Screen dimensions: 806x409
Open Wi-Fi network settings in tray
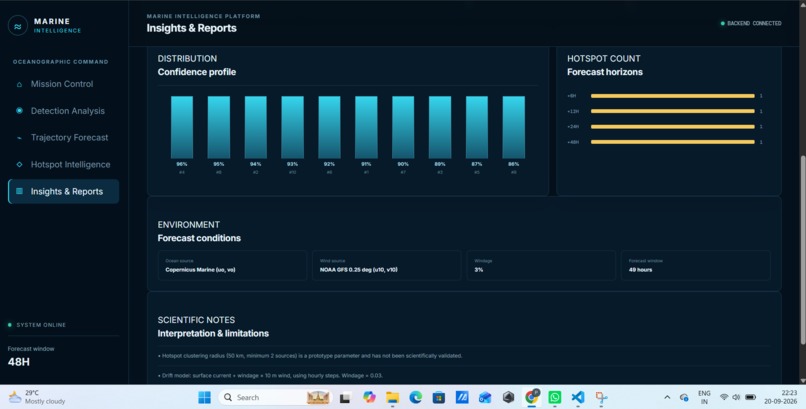click(724, 397)
